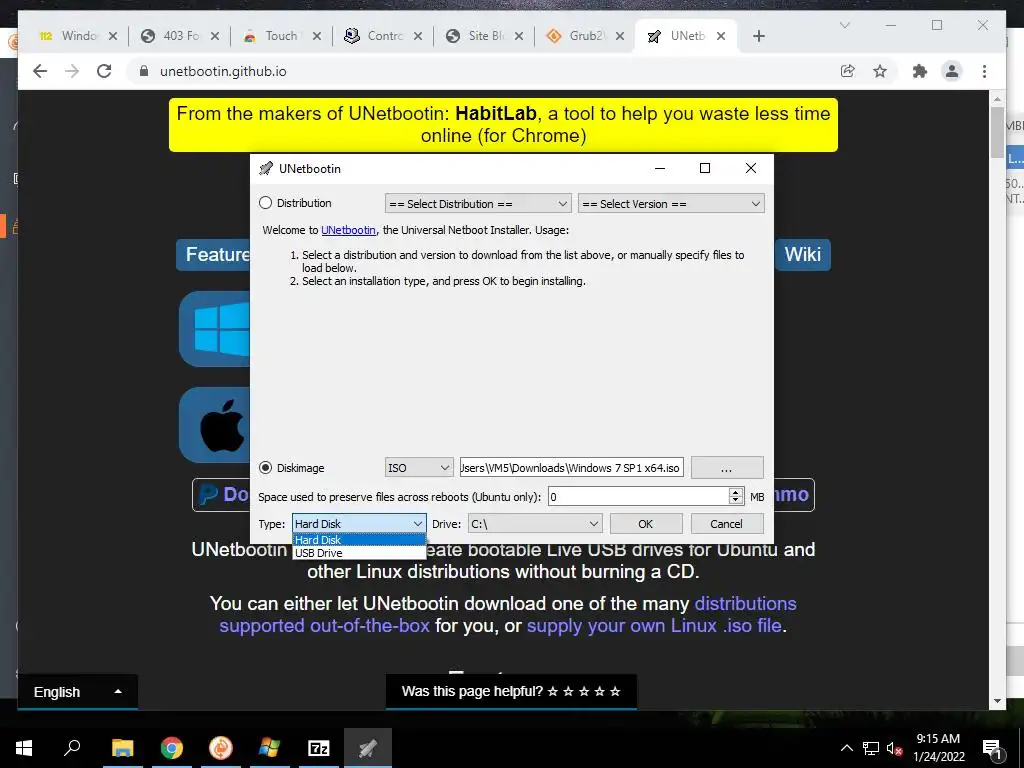The image size is (1024, 768).
Task: Share this page icon in address bar
Action: tap(848, 71)
